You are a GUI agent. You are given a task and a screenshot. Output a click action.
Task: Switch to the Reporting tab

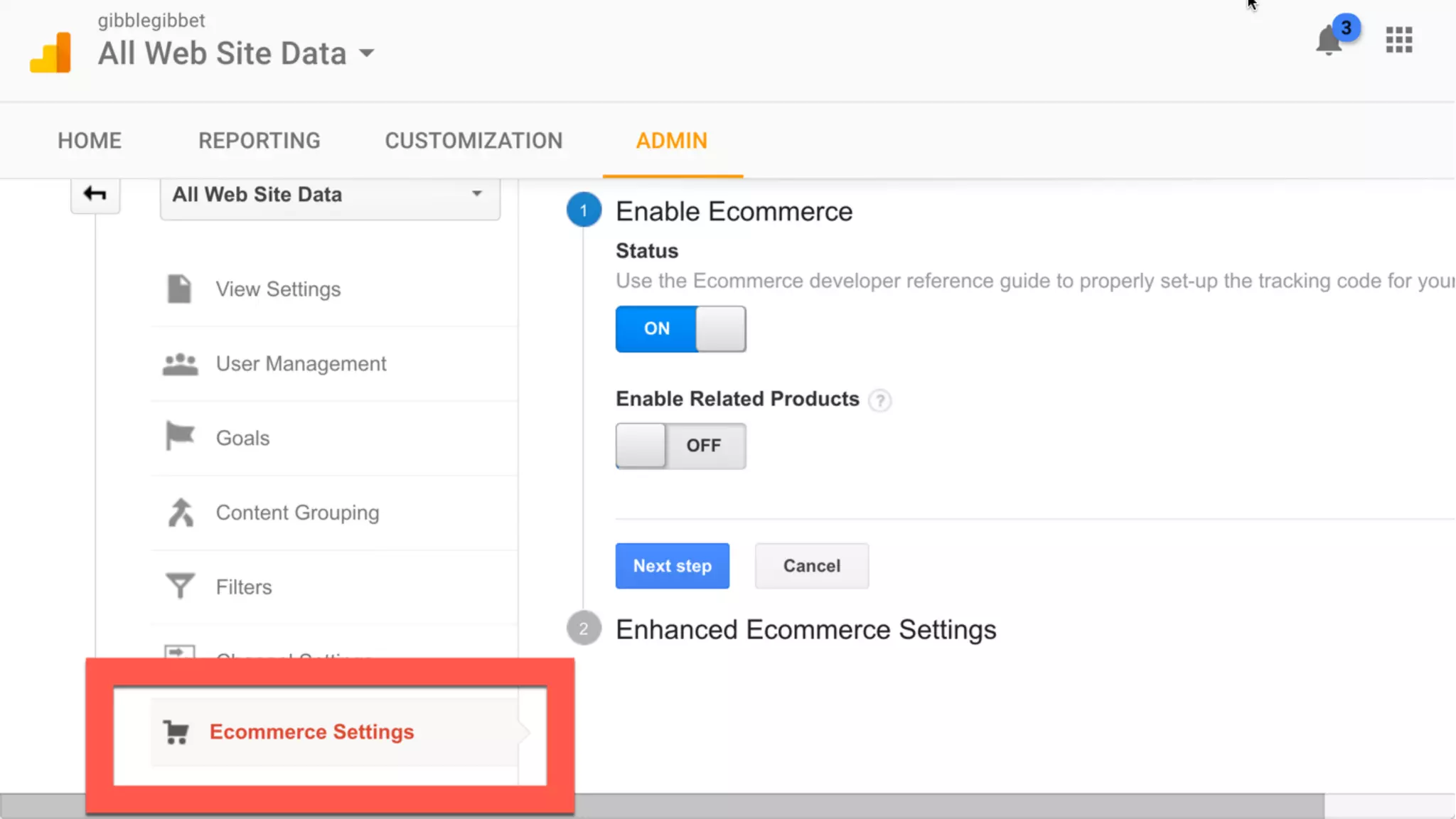point(259,141)
